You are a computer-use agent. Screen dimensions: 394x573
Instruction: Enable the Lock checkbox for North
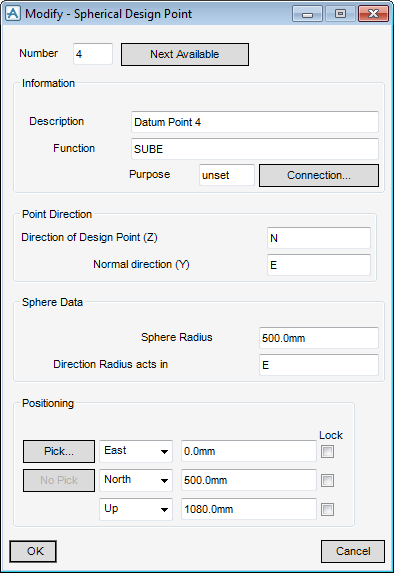pyautogui.click(x=327, y=481)
